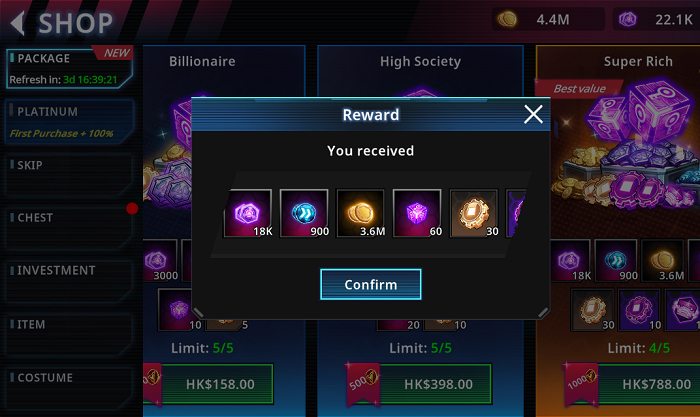700x417 pixels.
Task: Click the gold coins 3.6M reward icon
Action: coord(361,213)
